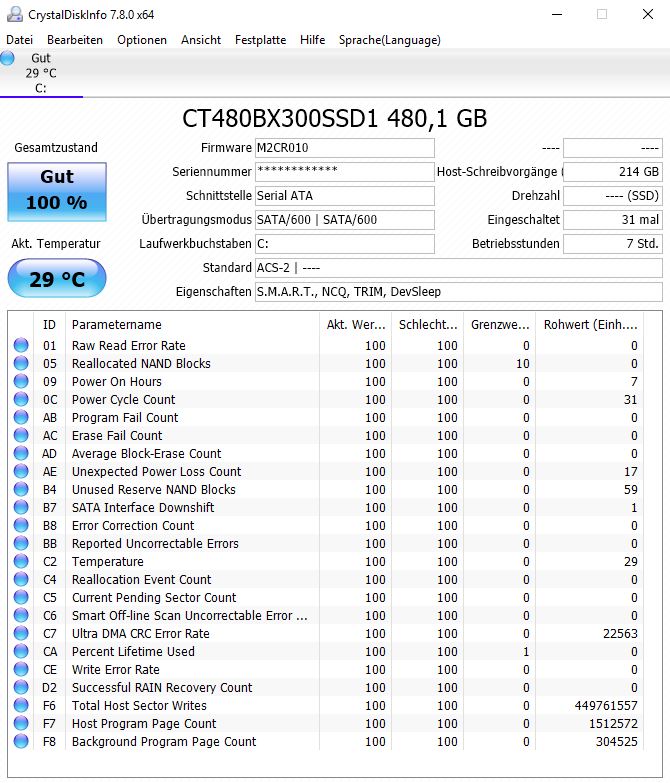This screenshot has height=783, width=670.
Task: Click status icon of Current Pending Sector Count
Action: point(21,597)
